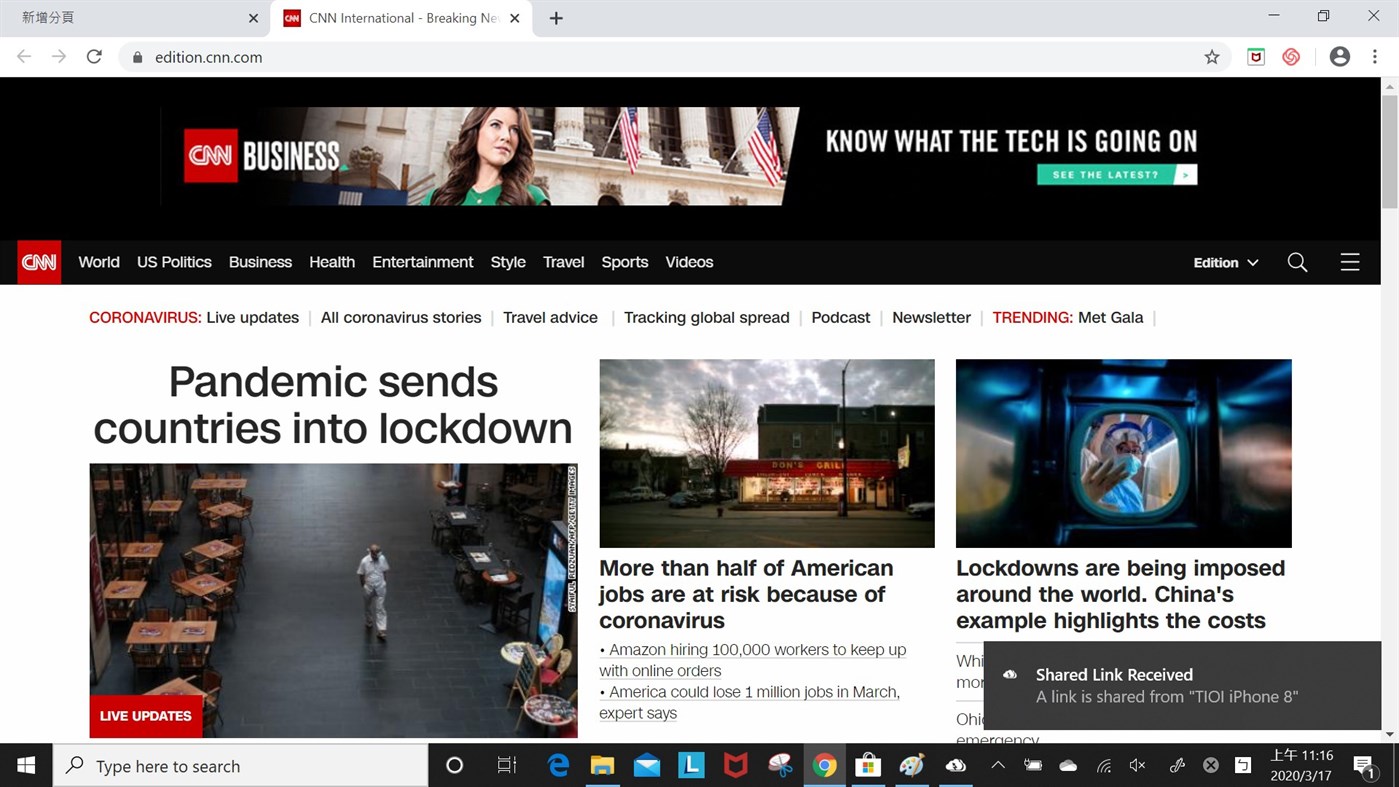The height and width of the screenshot is (787, 1399).
Task: Click the Don's Grill diner photo thumbnail
Action: pyautogui.click(x=767, y=453)
